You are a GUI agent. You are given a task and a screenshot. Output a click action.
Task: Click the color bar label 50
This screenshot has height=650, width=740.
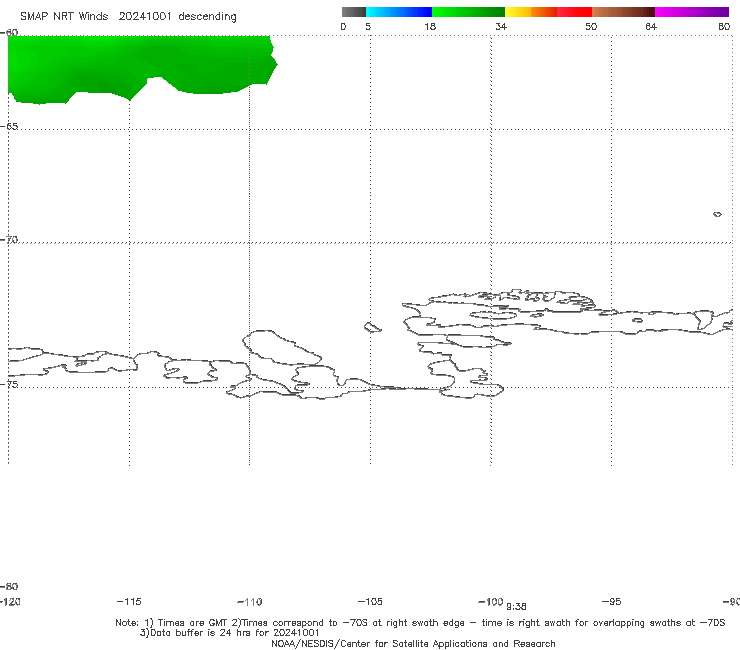pyautogui.click(x=591, y=26)
